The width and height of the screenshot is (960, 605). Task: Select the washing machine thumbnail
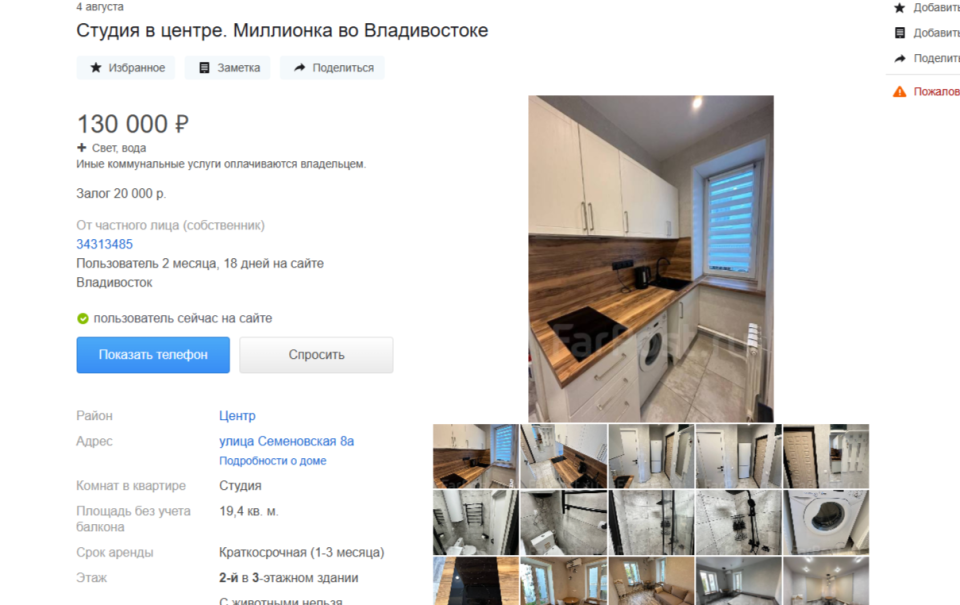(826, 522)
